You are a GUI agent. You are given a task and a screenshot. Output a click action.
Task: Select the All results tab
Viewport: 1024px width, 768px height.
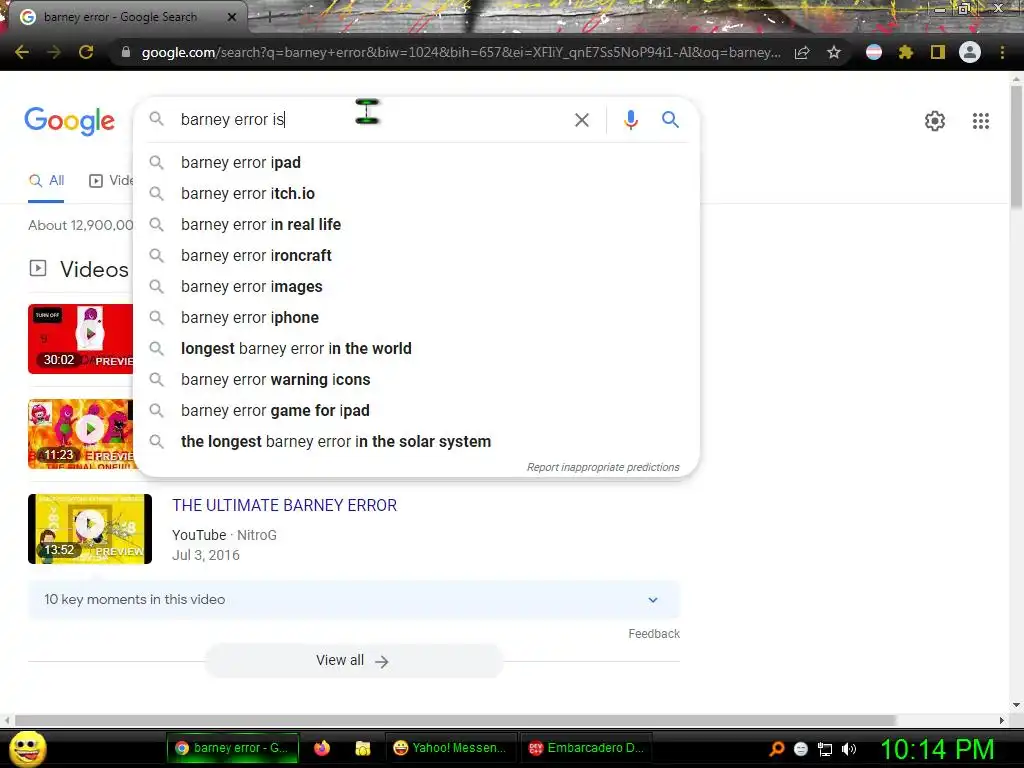click(46, 181)
